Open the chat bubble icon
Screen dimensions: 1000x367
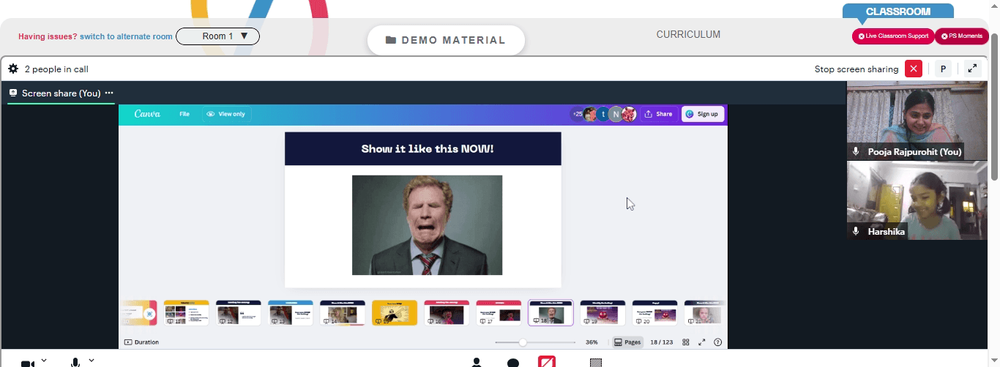513,363
